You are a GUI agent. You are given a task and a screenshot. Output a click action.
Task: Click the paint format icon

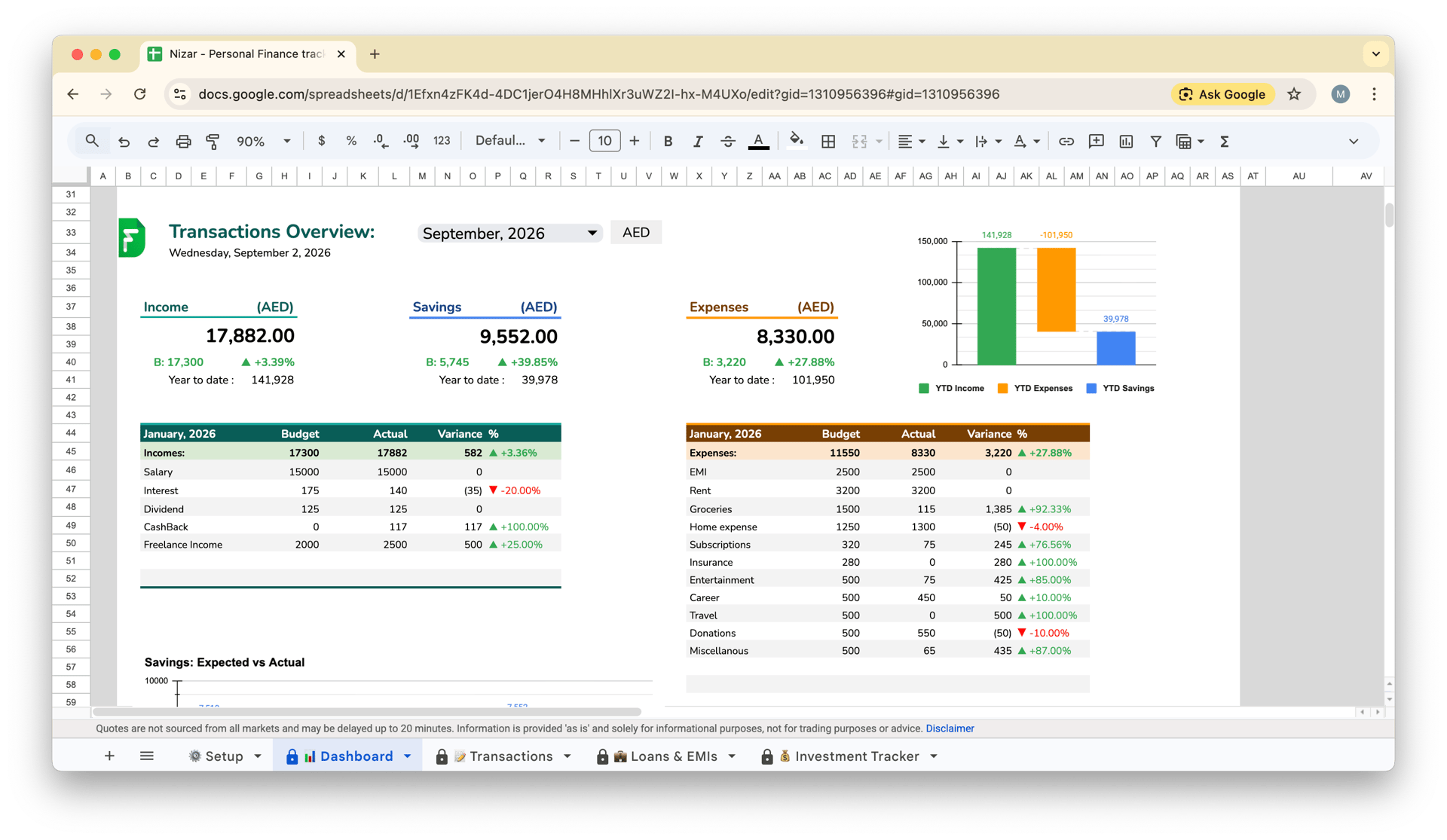(x=213, y=141)
